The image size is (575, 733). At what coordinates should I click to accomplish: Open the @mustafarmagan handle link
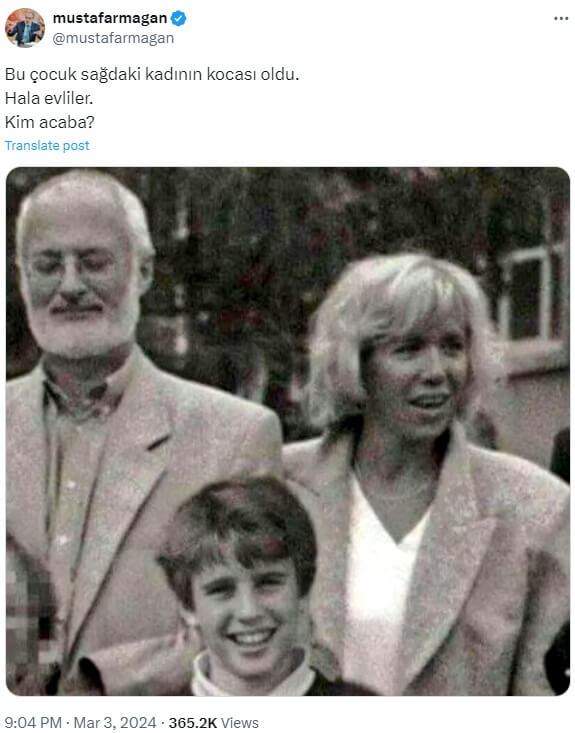coord(113,38)
